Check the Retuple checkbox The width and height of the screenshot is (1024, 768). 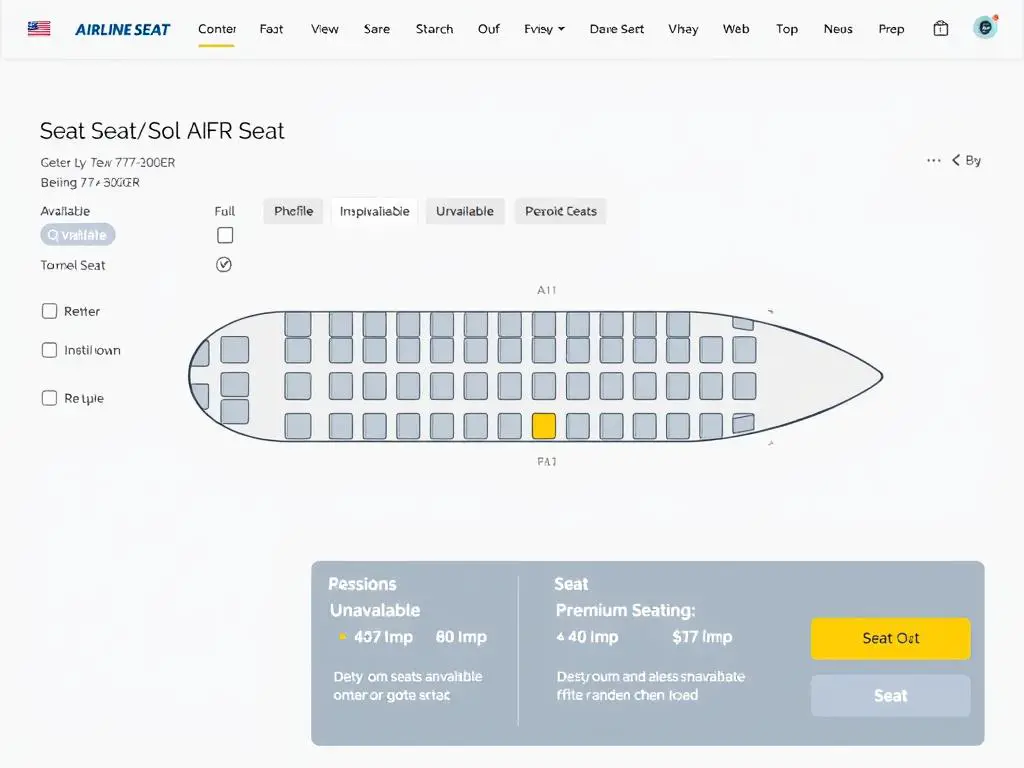[49, 397]
